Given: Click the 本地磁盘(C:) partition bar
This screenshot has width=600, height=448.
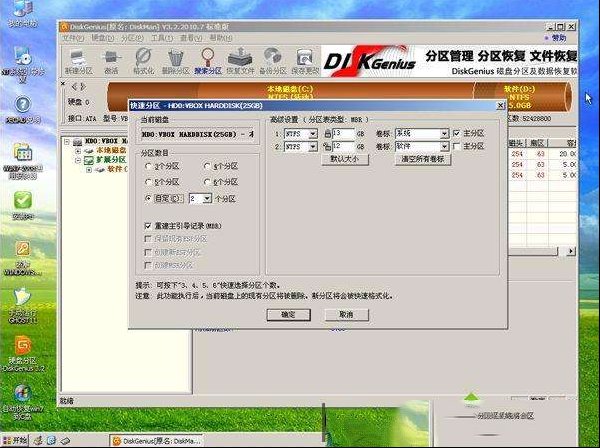Looking at the screenshot, I should (290, 93).
